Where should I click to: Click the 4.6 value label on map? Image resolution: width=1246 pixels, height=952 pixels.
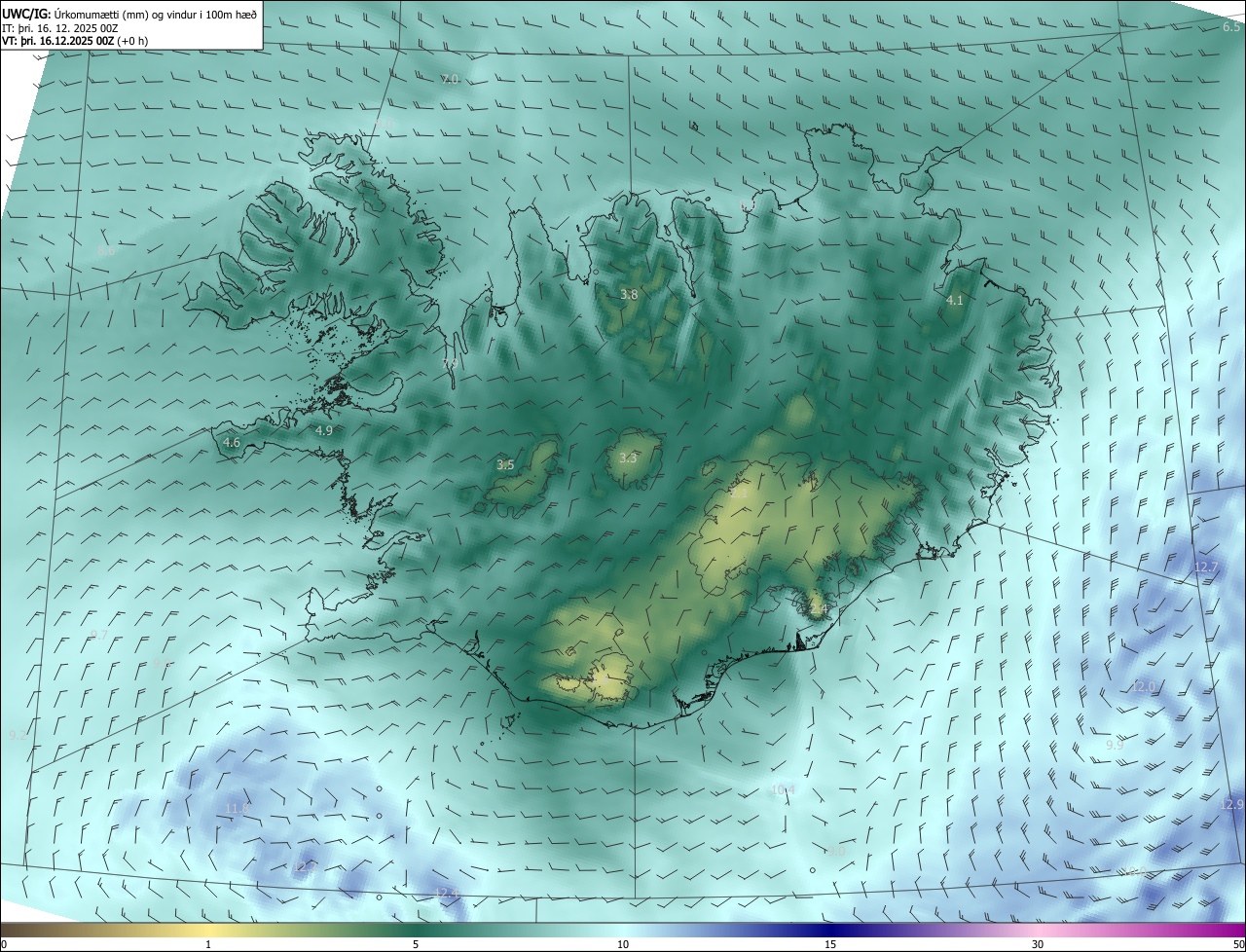[232, 442]
